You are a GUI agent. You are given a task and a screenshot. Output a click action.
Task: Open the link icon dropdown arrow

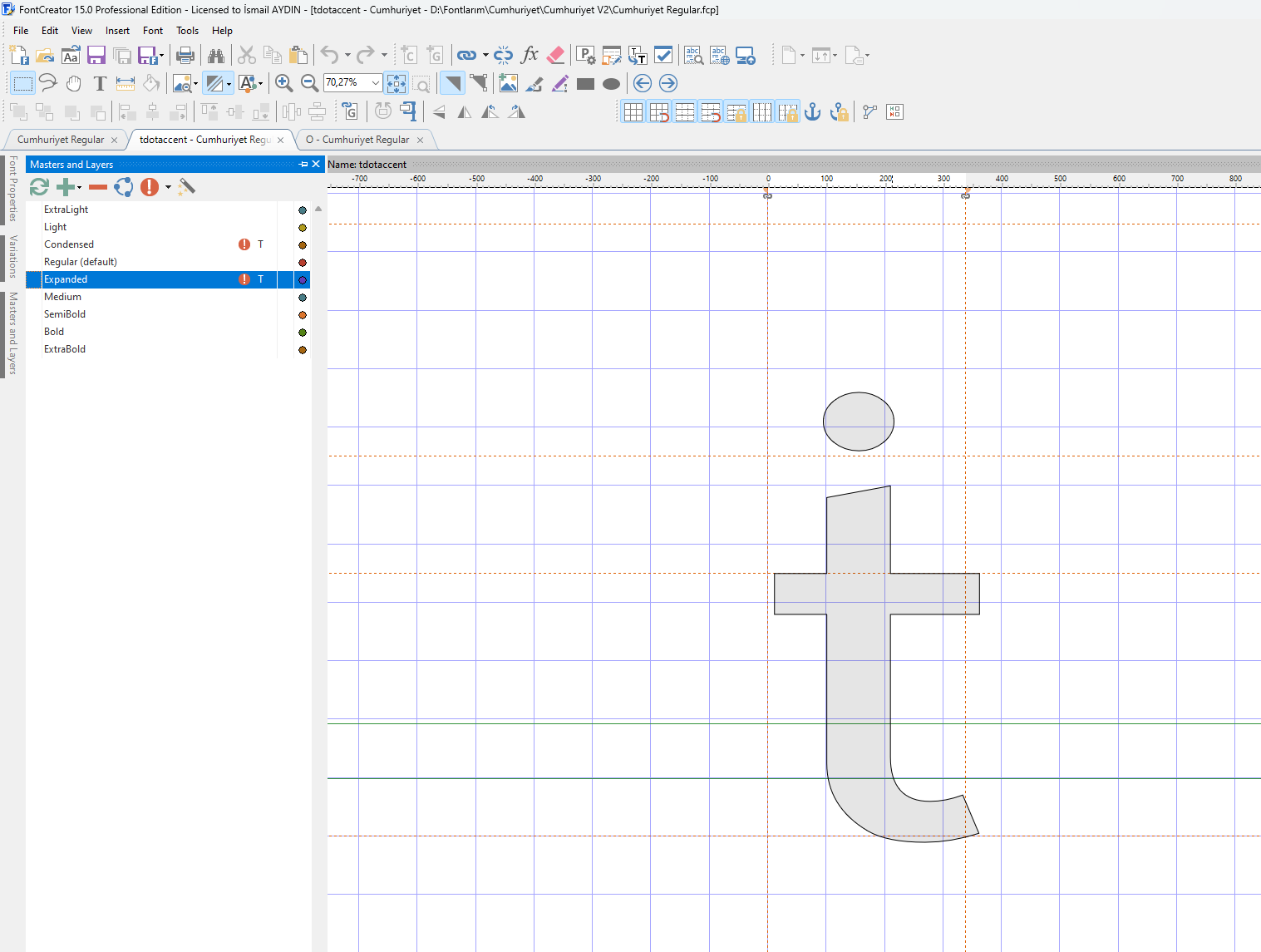click(485, 56)
